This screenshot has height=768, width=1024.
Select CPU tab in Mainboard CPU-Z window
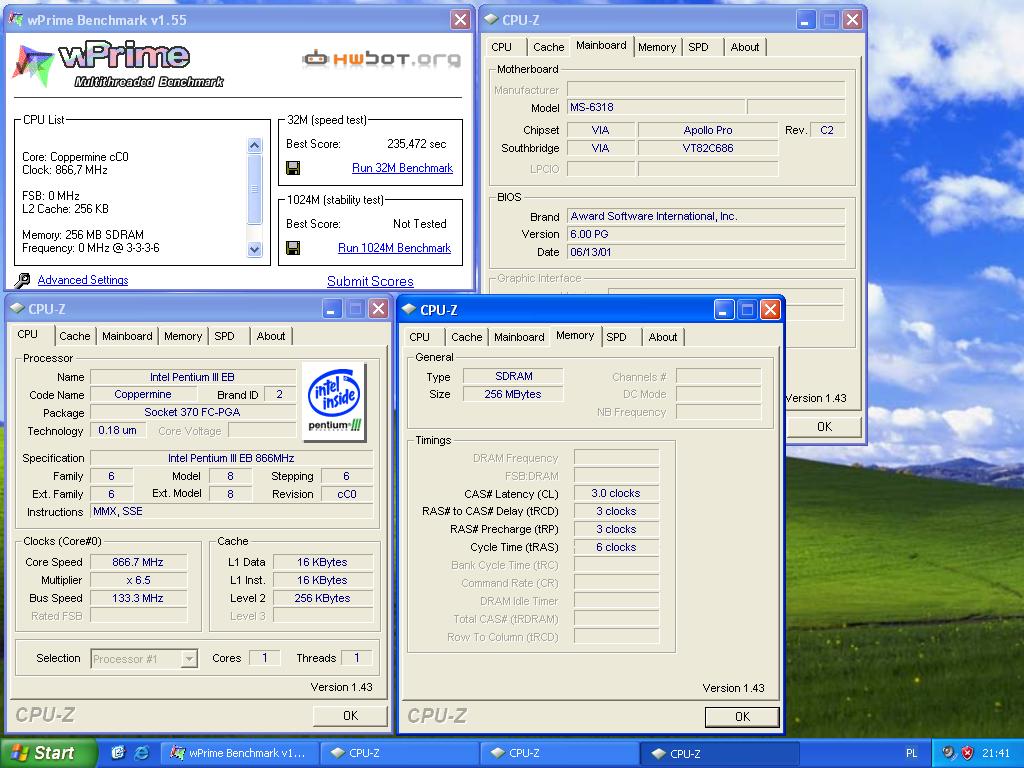coord(502,47)
